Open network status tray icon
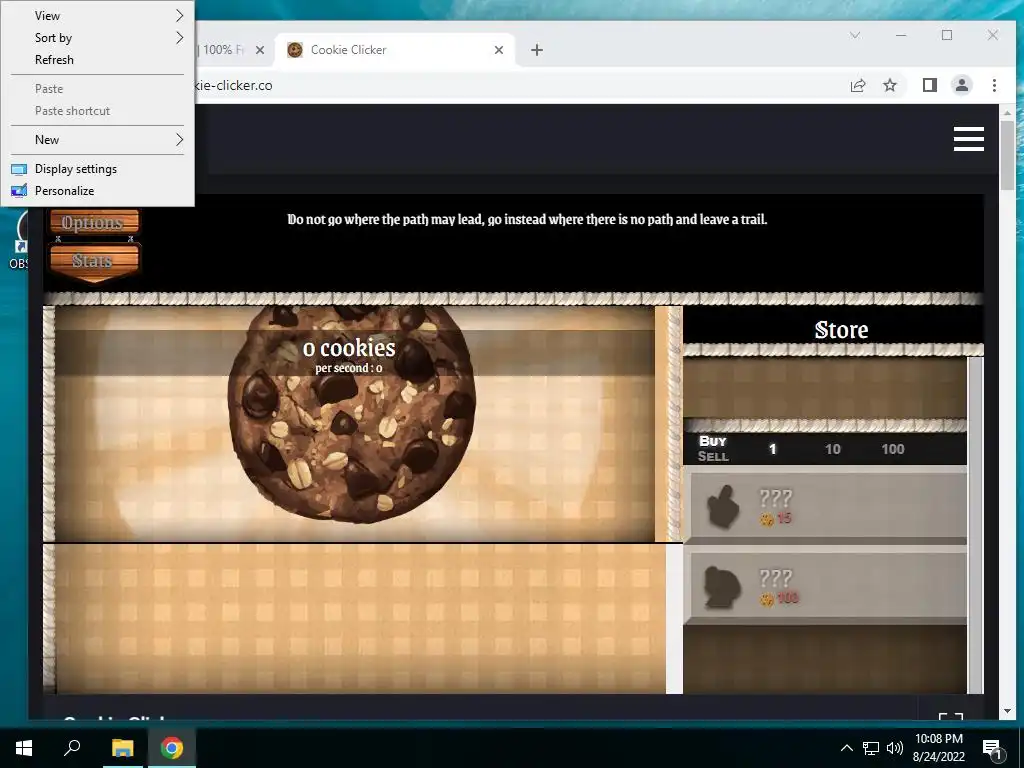 [x=871, y=748]
